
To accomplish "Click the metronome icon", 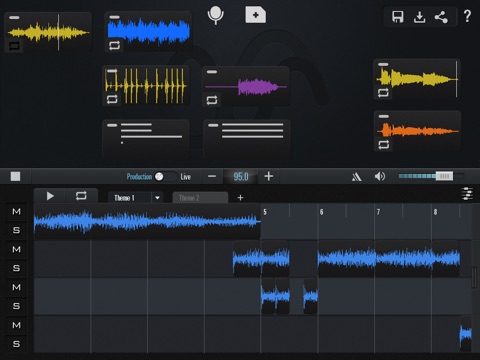I will (357, 176).
